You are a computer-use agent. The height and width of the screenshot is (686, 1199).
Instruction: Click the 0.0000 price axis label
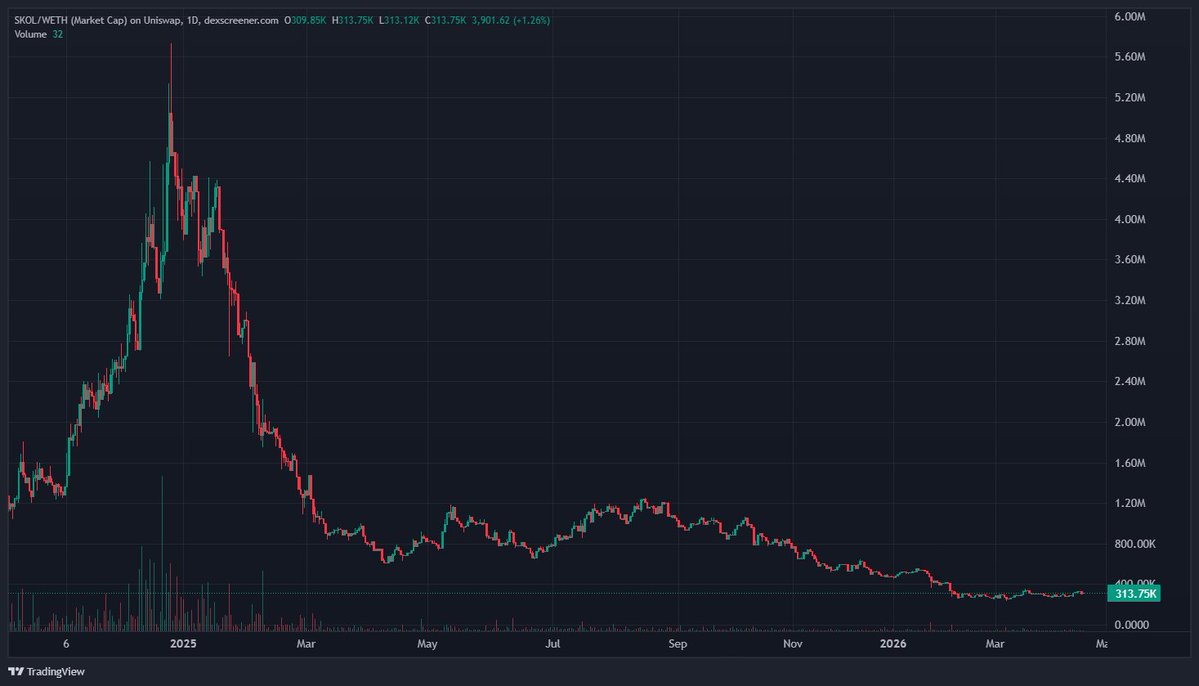[x=1132, y=625]
